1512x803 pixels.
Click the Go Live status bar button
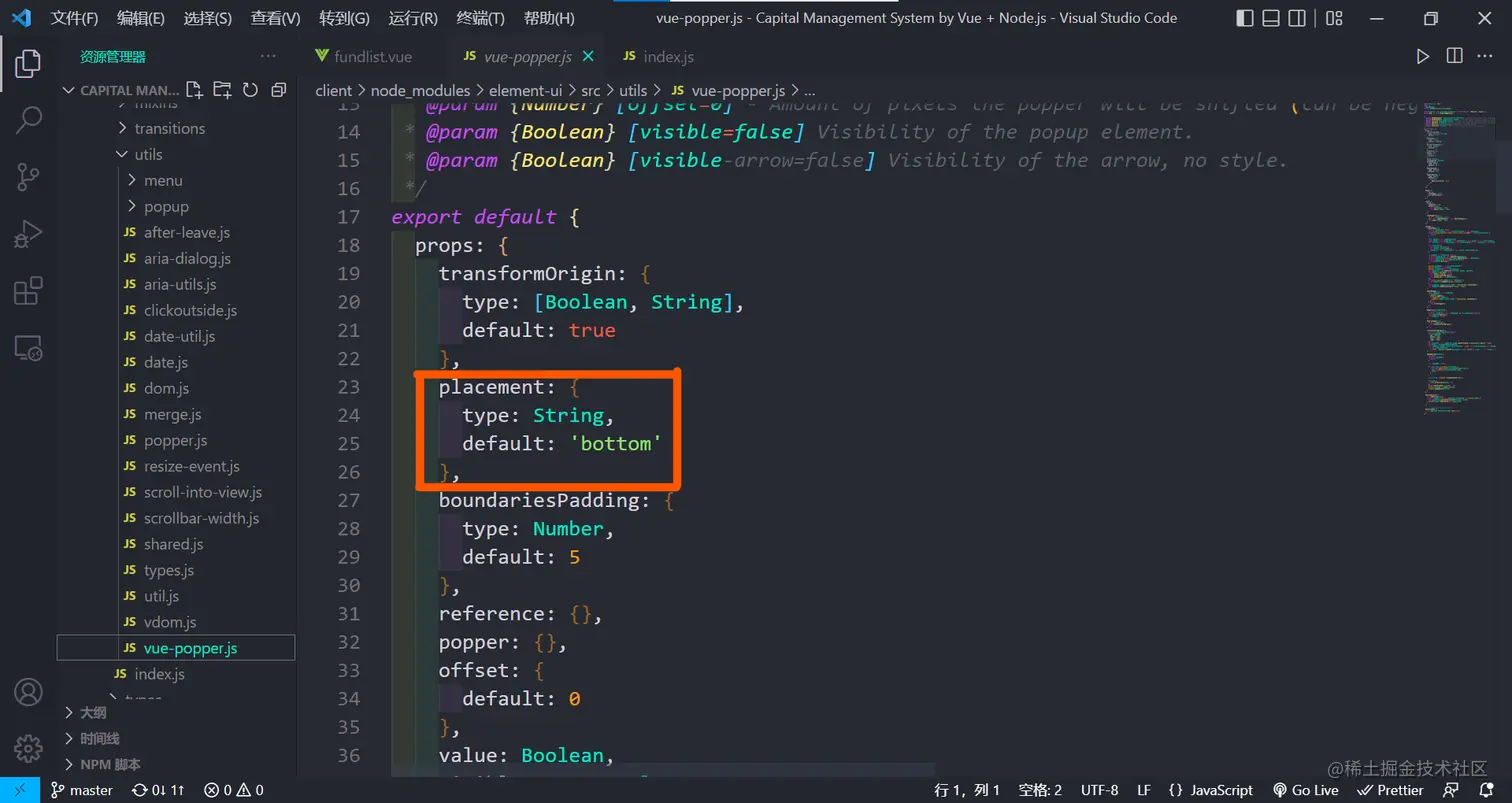coord(1306,790)
